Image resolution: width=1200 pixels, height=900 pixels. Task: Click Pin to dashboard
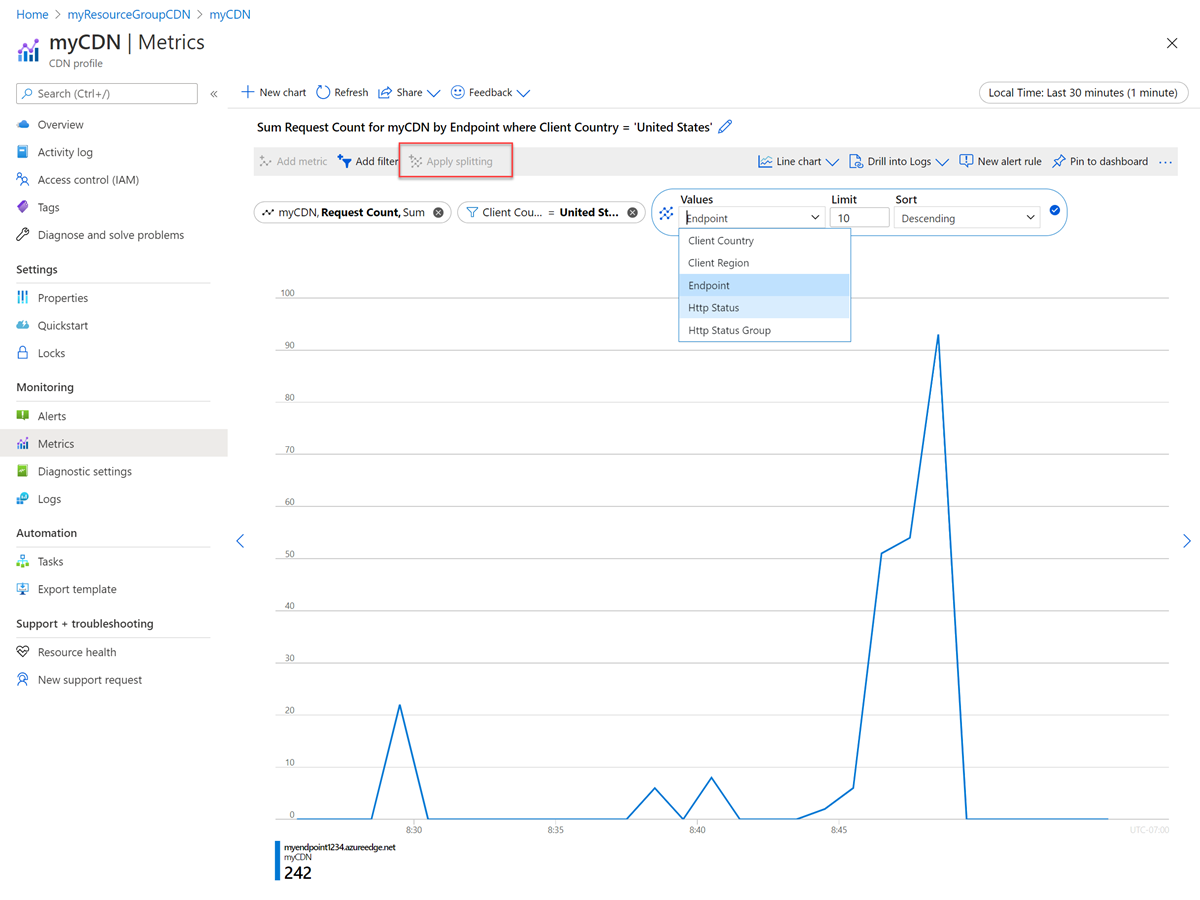click(1100, 162)
